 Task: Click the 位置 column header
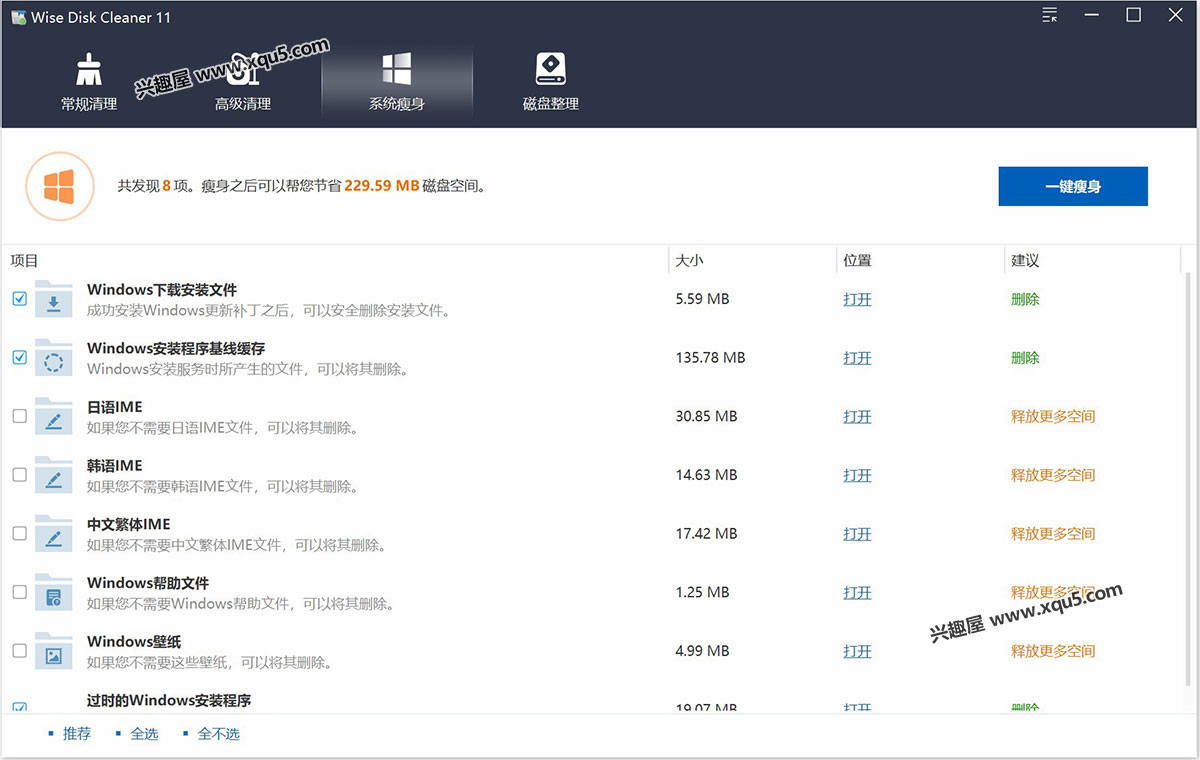pyautogui.click(x=857, y=260)
